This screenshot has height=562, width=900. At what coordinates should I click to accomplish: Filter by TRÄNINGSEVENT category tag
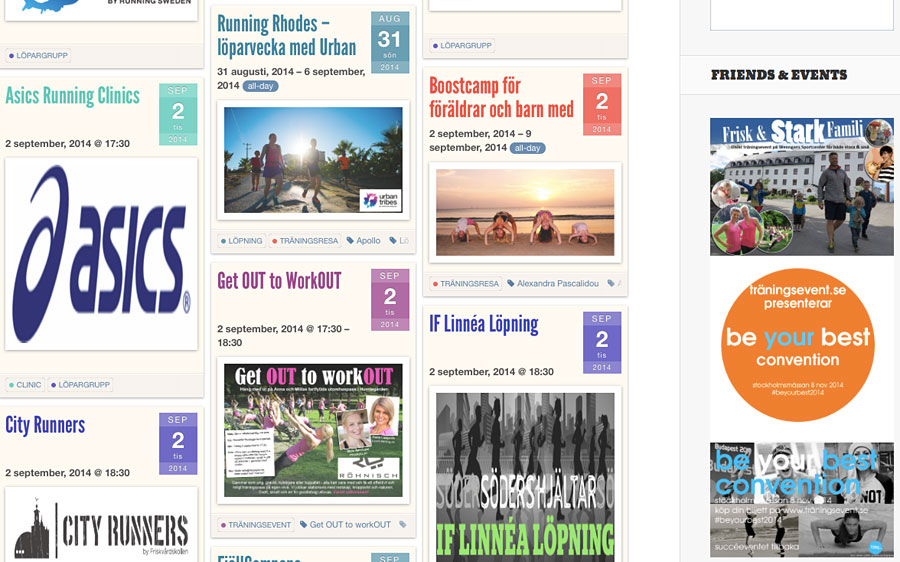256,525
